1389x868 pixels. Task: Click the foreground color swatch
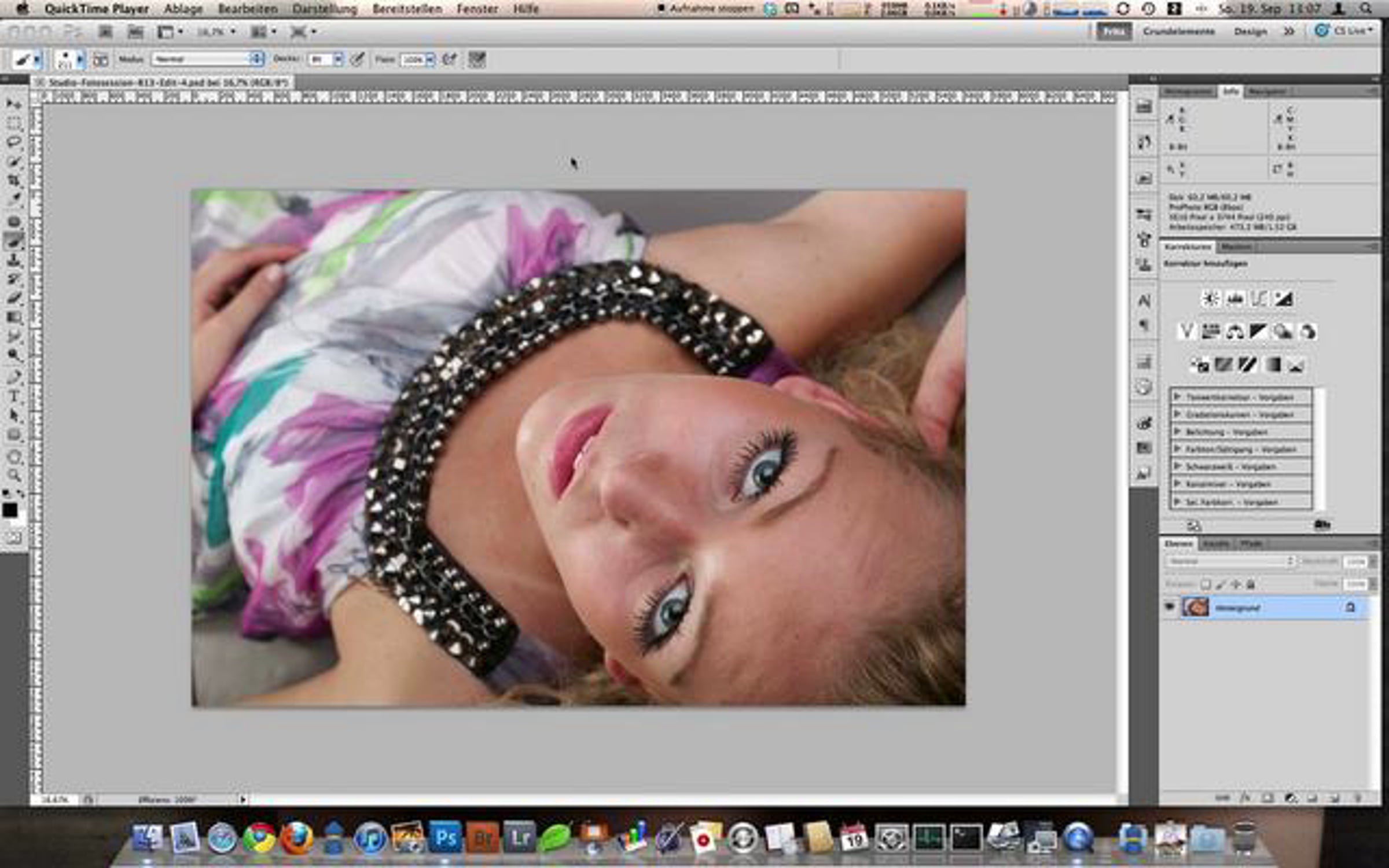tap(9, 510)
